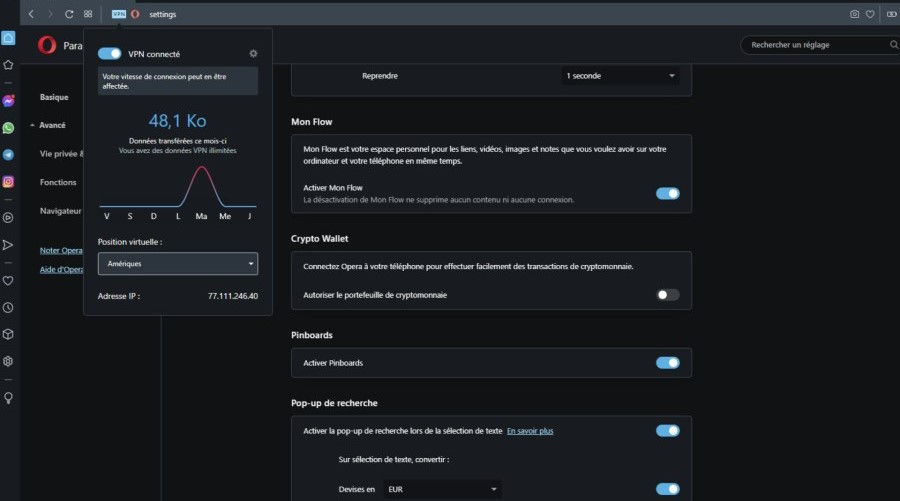Screen dimensions: 900x501
Task: Click the Pop-up de recherche heading
Action: (334, 403)
